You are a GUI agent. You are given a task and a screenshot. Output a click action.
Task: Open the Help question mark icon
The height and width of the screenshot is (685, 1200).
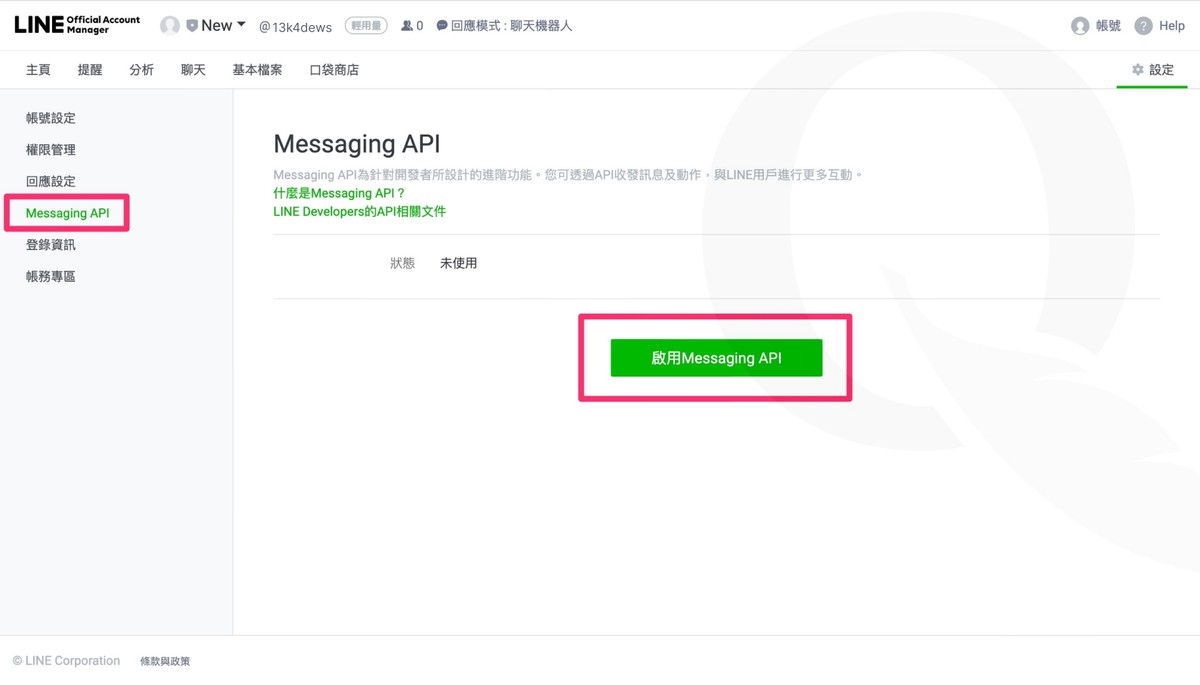pyautogui.click(x=1143, y=26)
